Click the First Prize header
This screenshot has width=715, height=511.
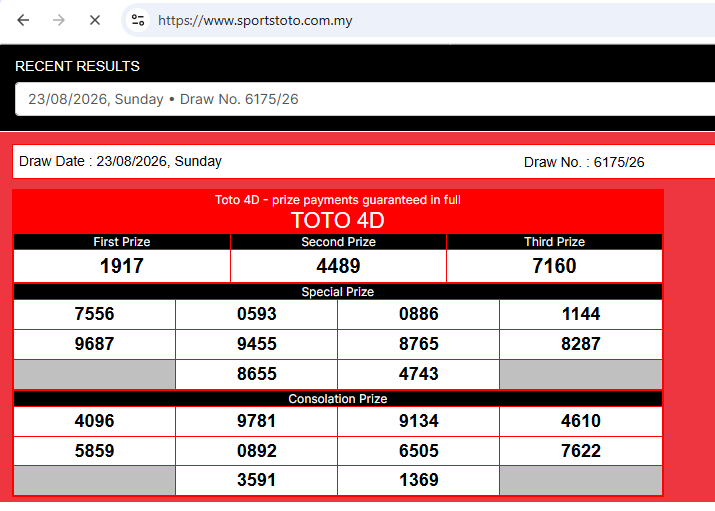(x=122, y=242)
